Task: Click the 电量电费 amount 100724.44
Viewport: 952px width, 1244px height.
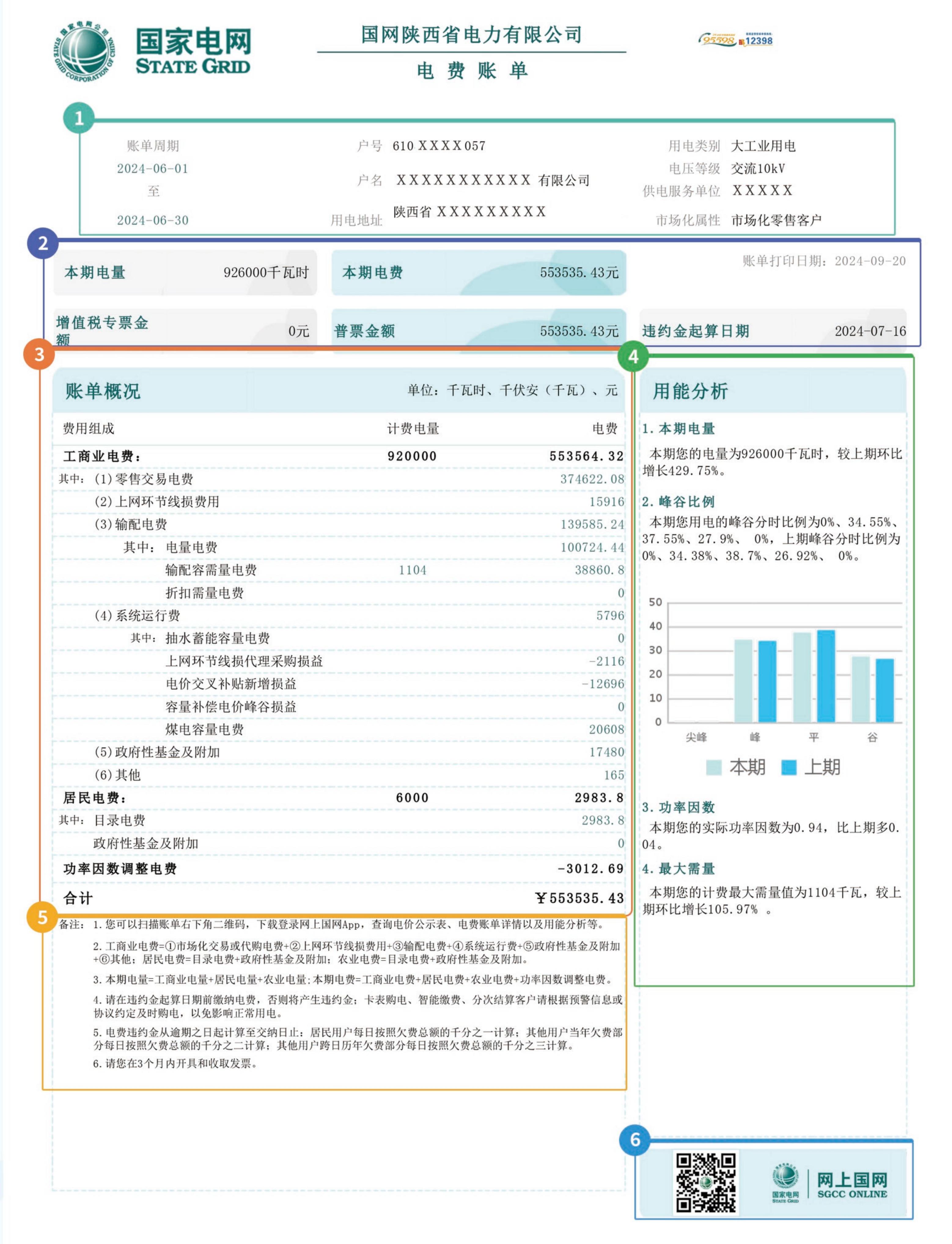Action: coord(592,547)
